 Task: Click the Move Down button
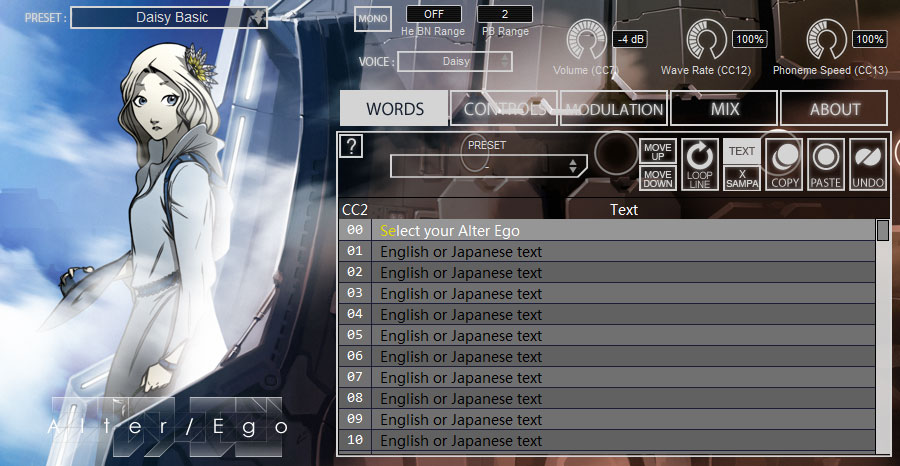(658, 178)
